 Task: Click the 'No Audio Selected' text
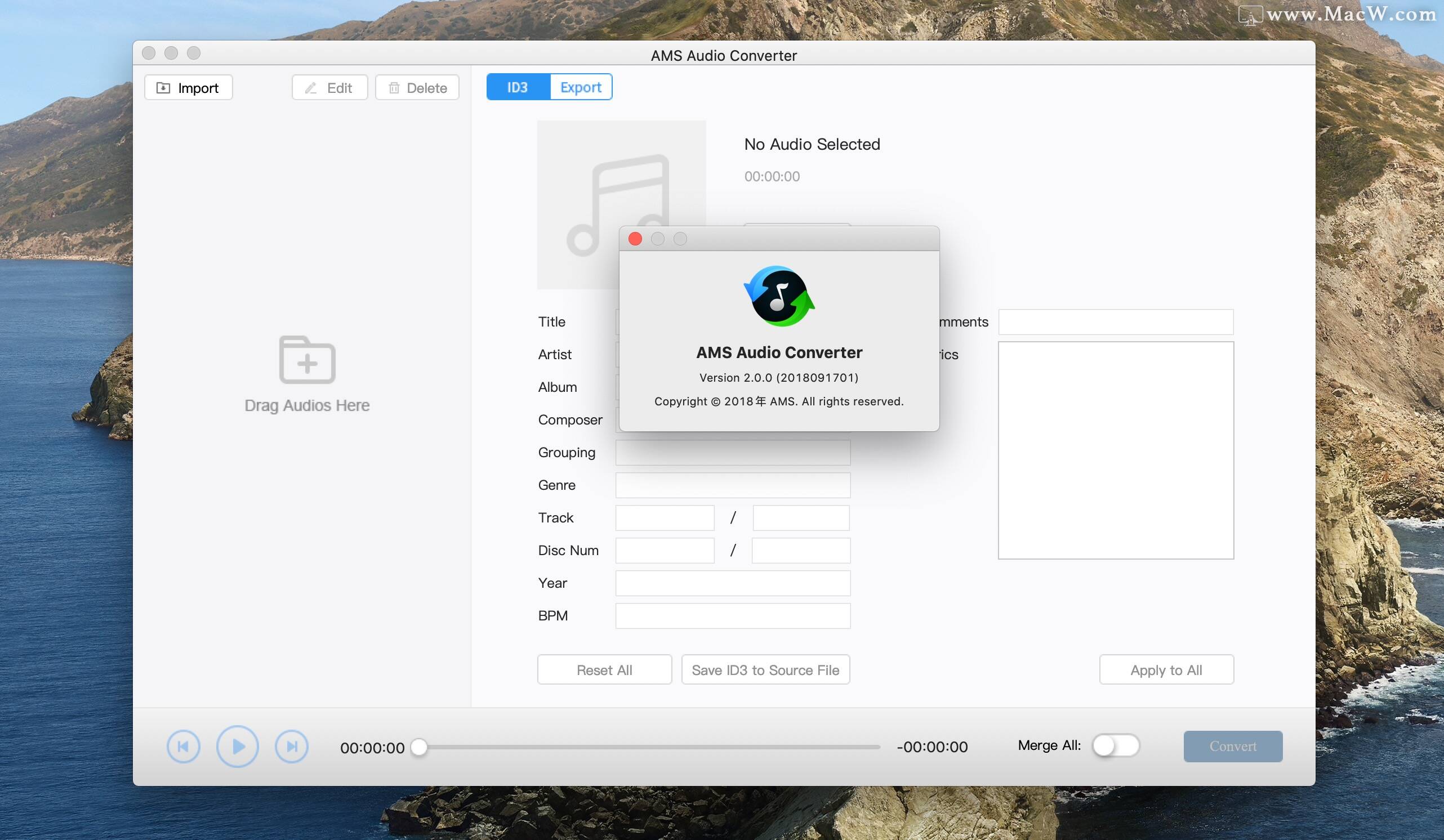pyautogui.click(x=812, y=144)
